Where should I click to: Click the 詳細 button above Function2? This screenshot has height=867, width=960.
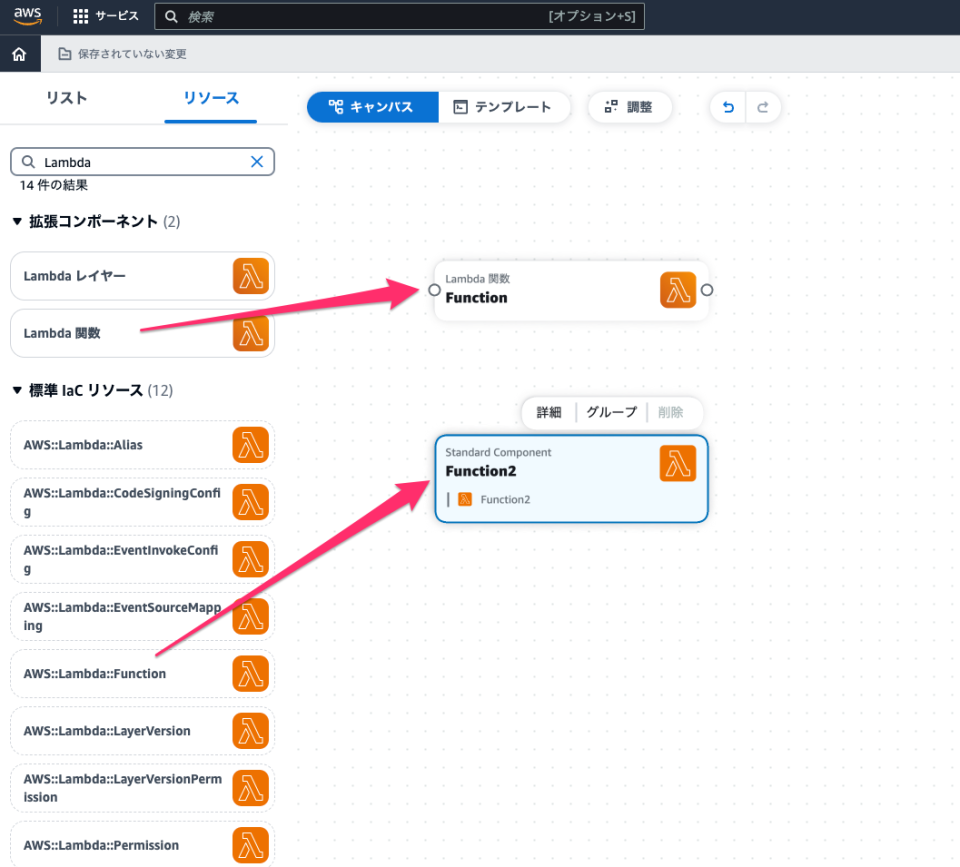coord(550,412)
